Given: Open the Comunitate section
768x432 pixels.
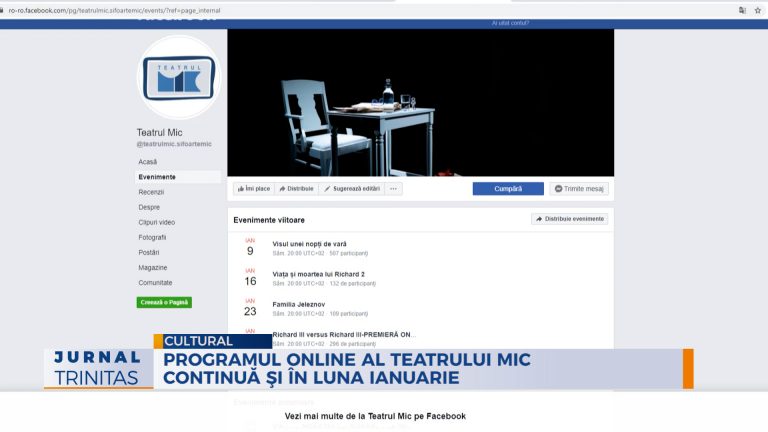Looking at the screenshot, I should (x=155, y=283).
